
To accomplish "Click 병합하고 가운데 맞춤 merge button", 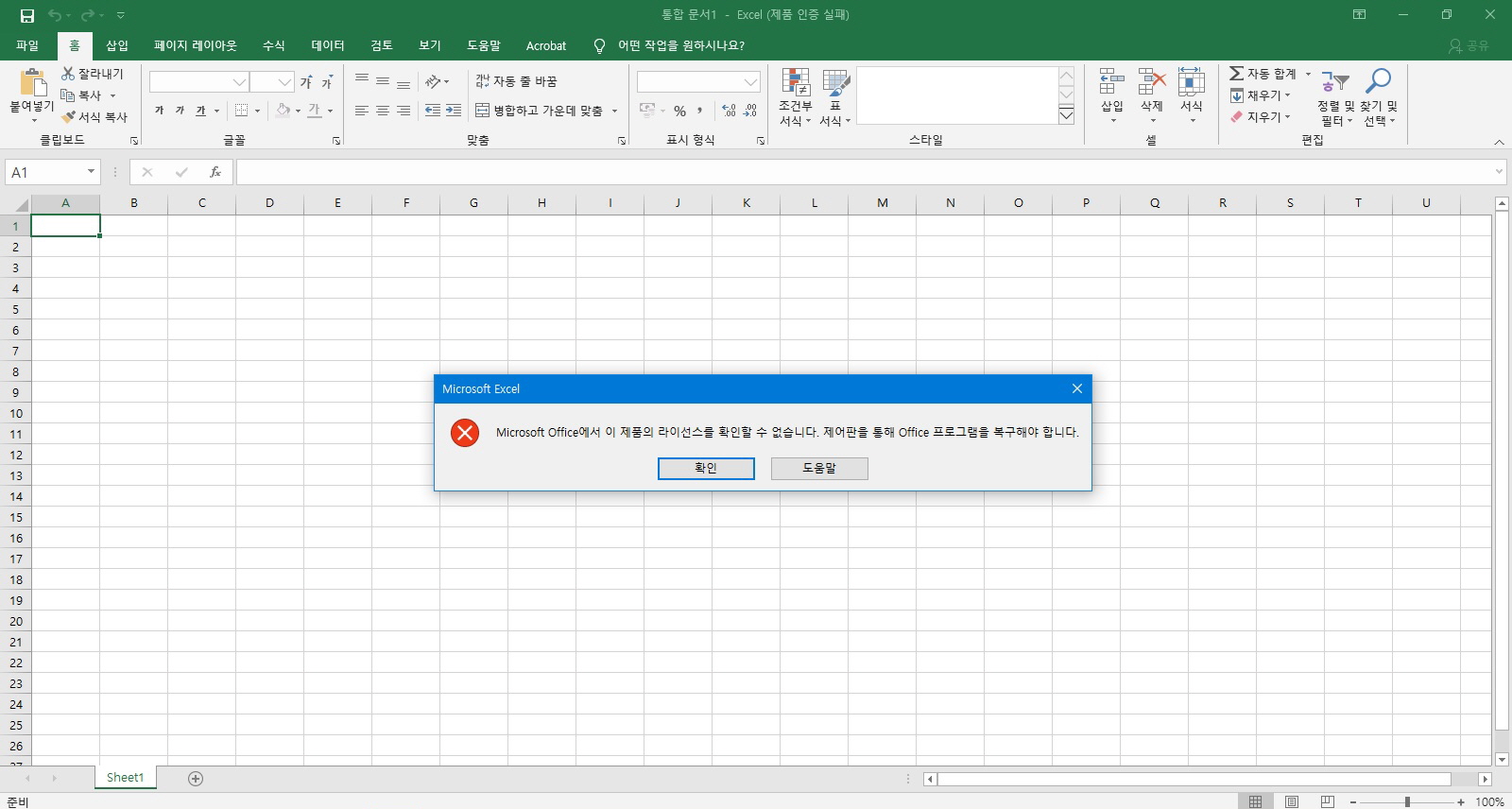I will click(x=539, y=111).
